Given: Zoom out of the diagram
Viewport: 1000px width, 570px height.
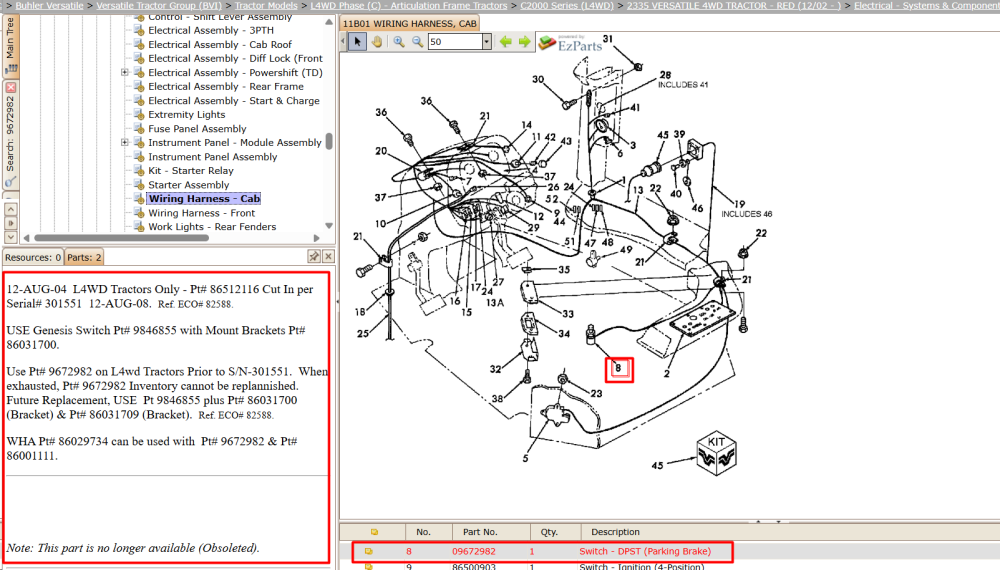Looking at the screenshot, I should [x=418, y=41].
